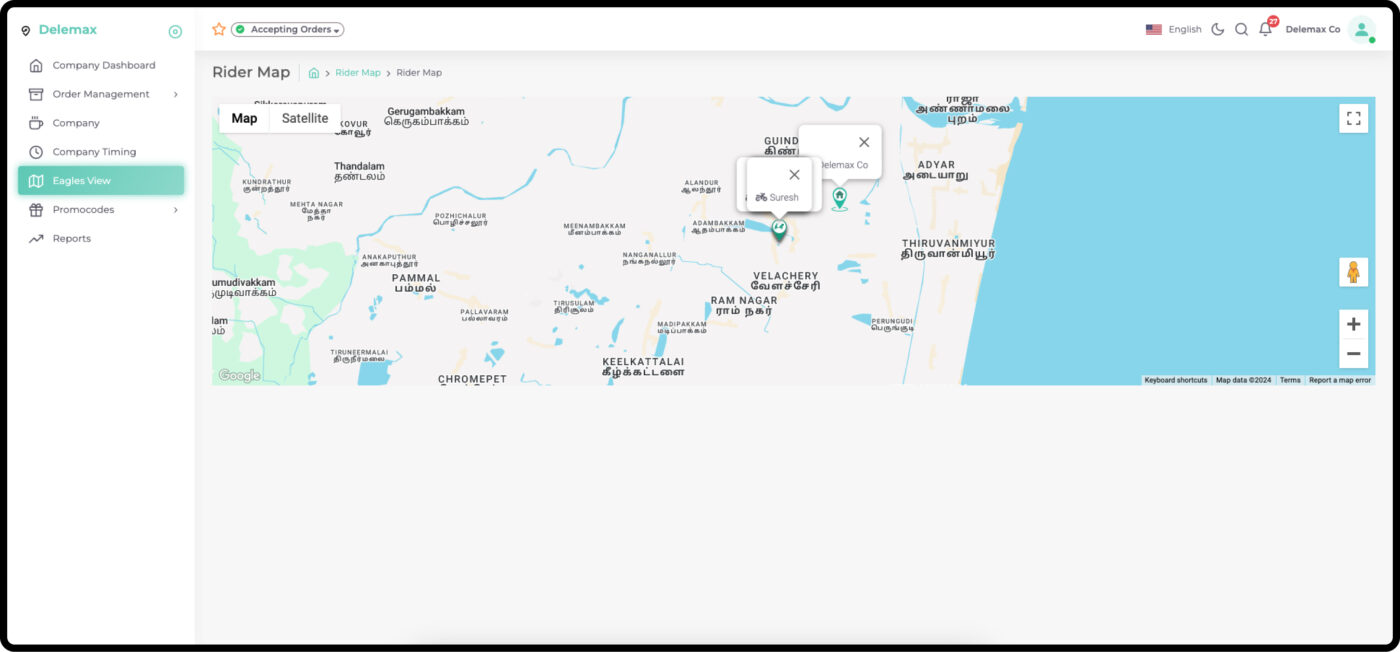Toggle dark mode with moon icon

pyautogui.click(x=1217, y=29)
